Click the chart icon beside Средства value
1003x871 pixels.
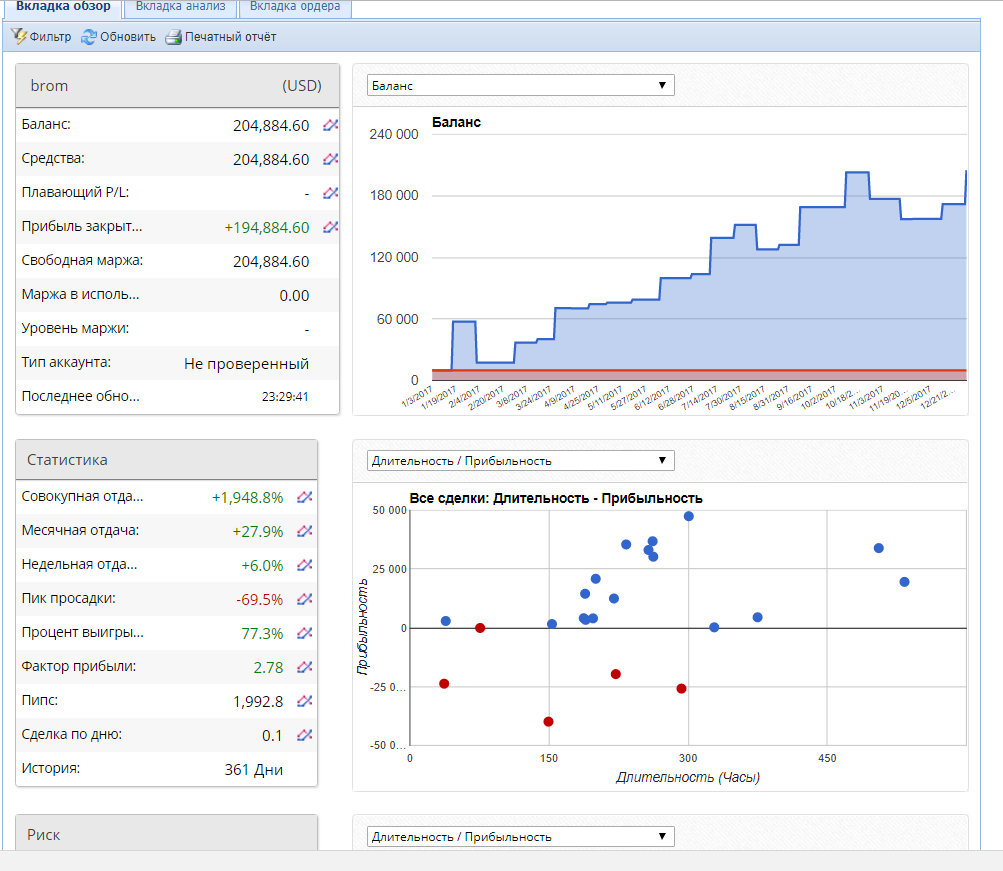(x=330, y=159)
